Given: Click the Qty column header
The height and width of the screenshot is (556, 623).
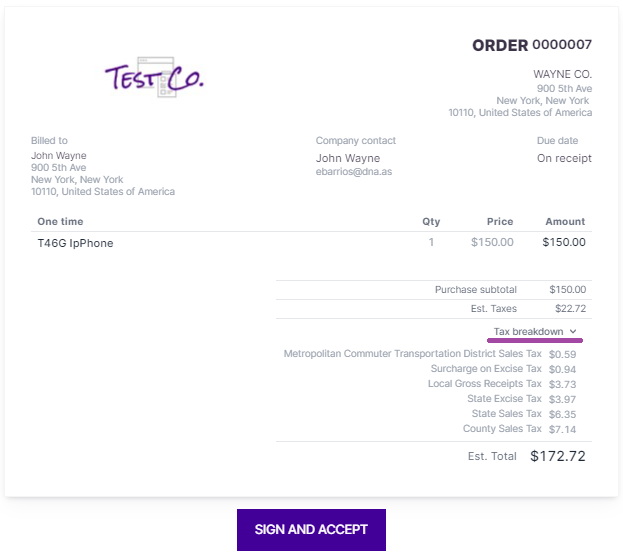Looking at the screenshot, I should click(431, 221).
